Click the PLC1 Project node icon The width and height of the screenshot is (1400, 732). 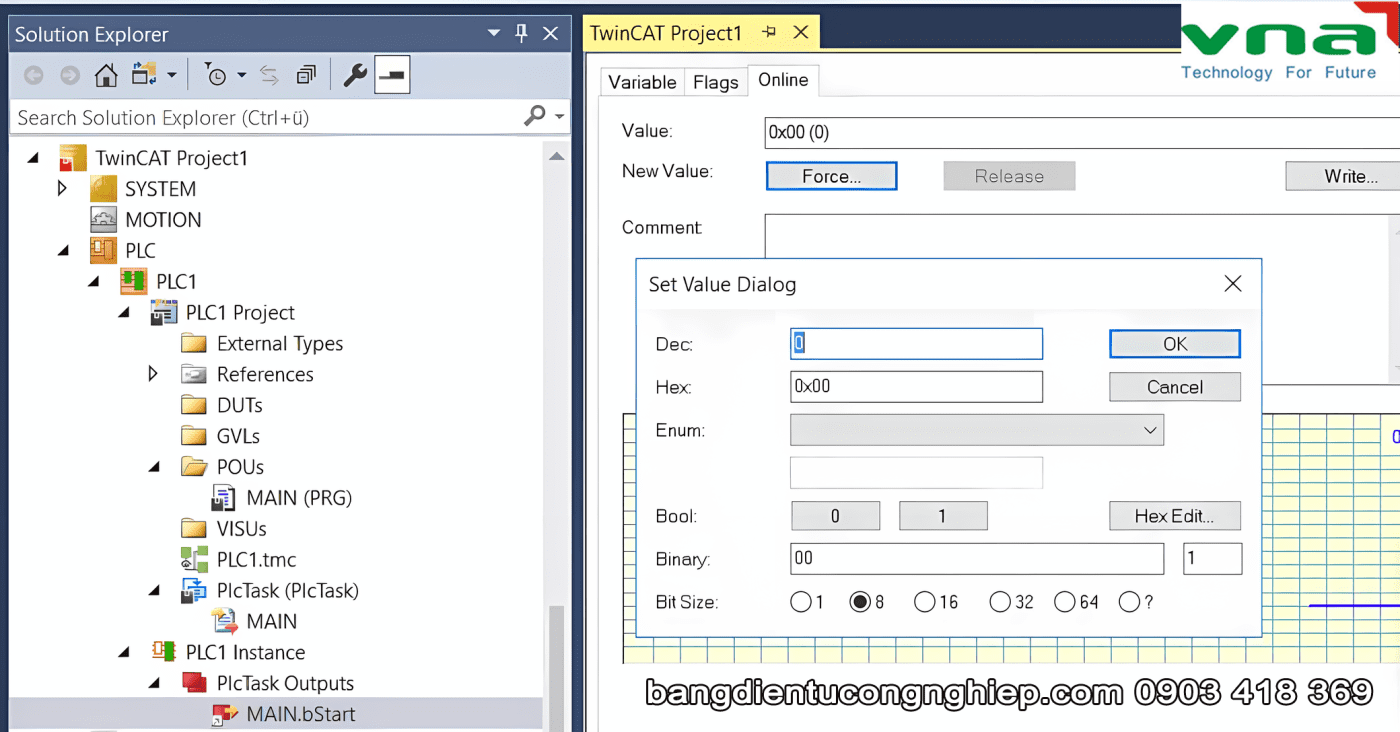point(164,313)
